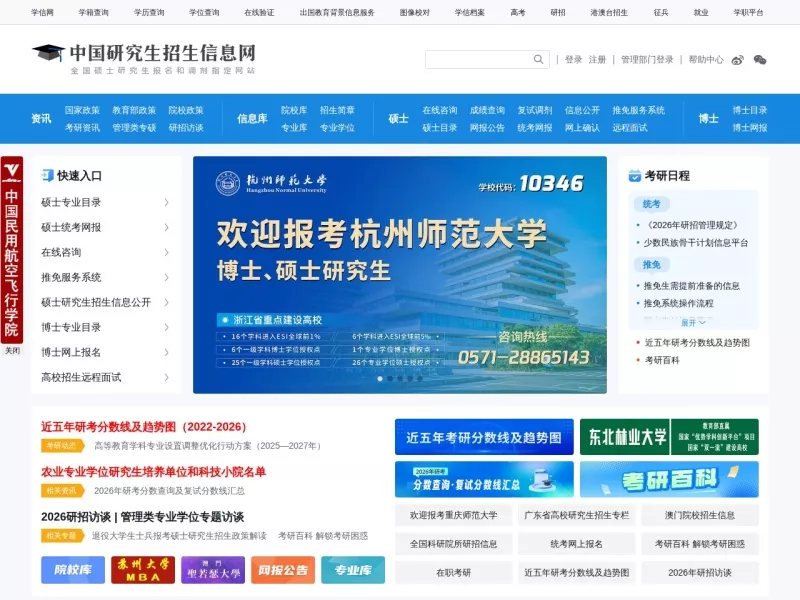Viewport: 800px width, 600px height.
Task: Open the 考研百科 illustrated banner
Action: pos(669,479)
